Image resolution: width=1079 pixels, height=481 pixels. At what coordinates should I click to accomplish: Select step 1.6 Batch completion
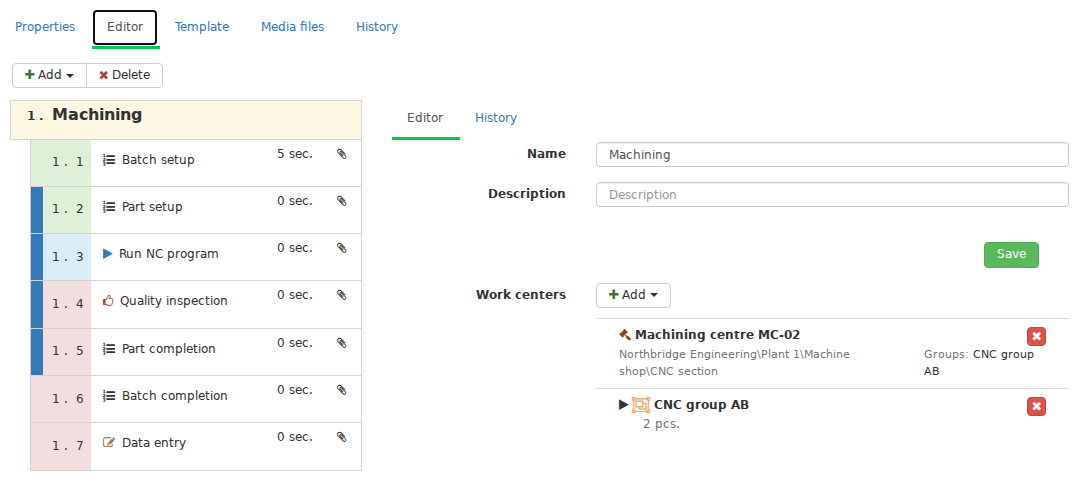[196, 399]
